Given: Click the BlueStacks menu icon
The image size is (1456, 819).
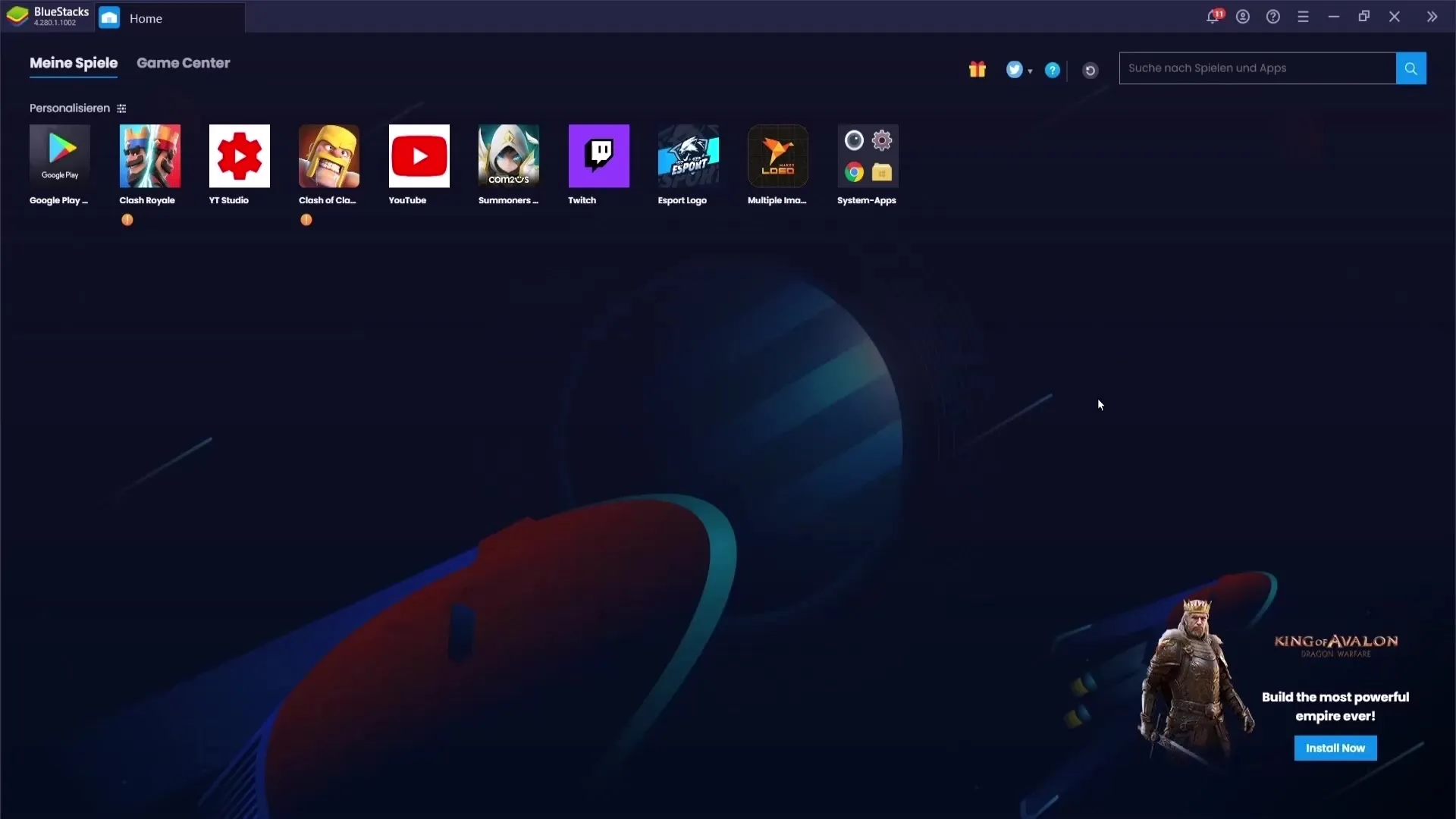Looking at the screenshot, I should tap(1303, 17).
